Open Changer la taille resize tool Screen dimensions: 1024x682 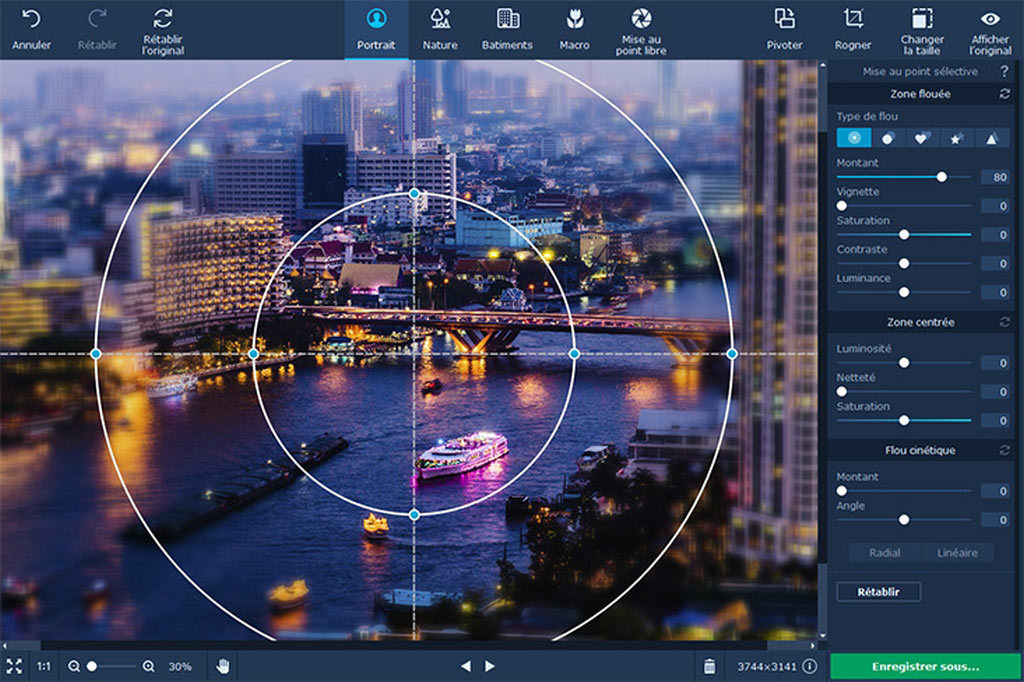click(921, 31)
